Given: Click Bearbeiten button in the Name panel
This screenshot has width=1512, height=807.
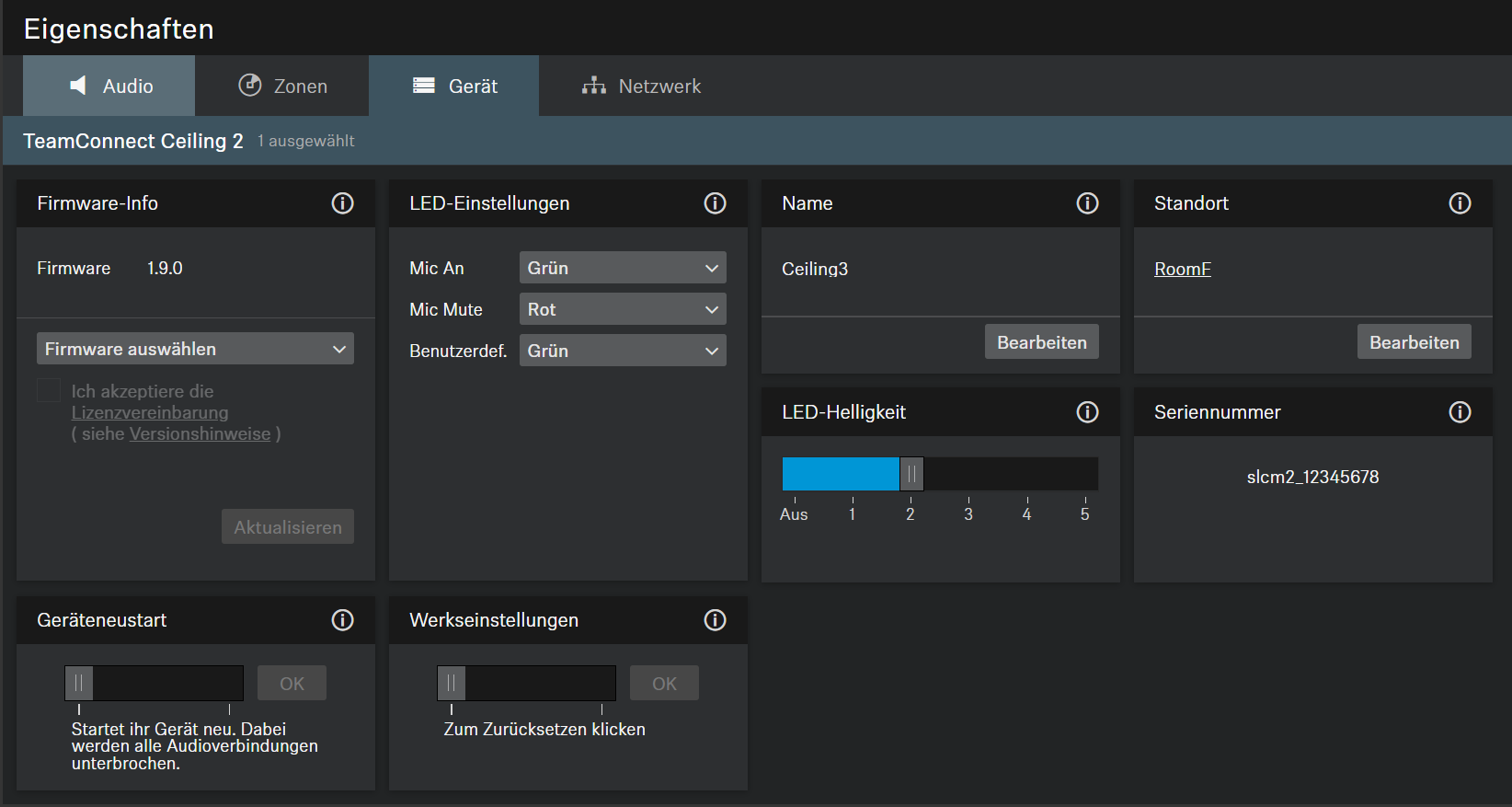Looking at the screenshot, I should (1041, 342).
